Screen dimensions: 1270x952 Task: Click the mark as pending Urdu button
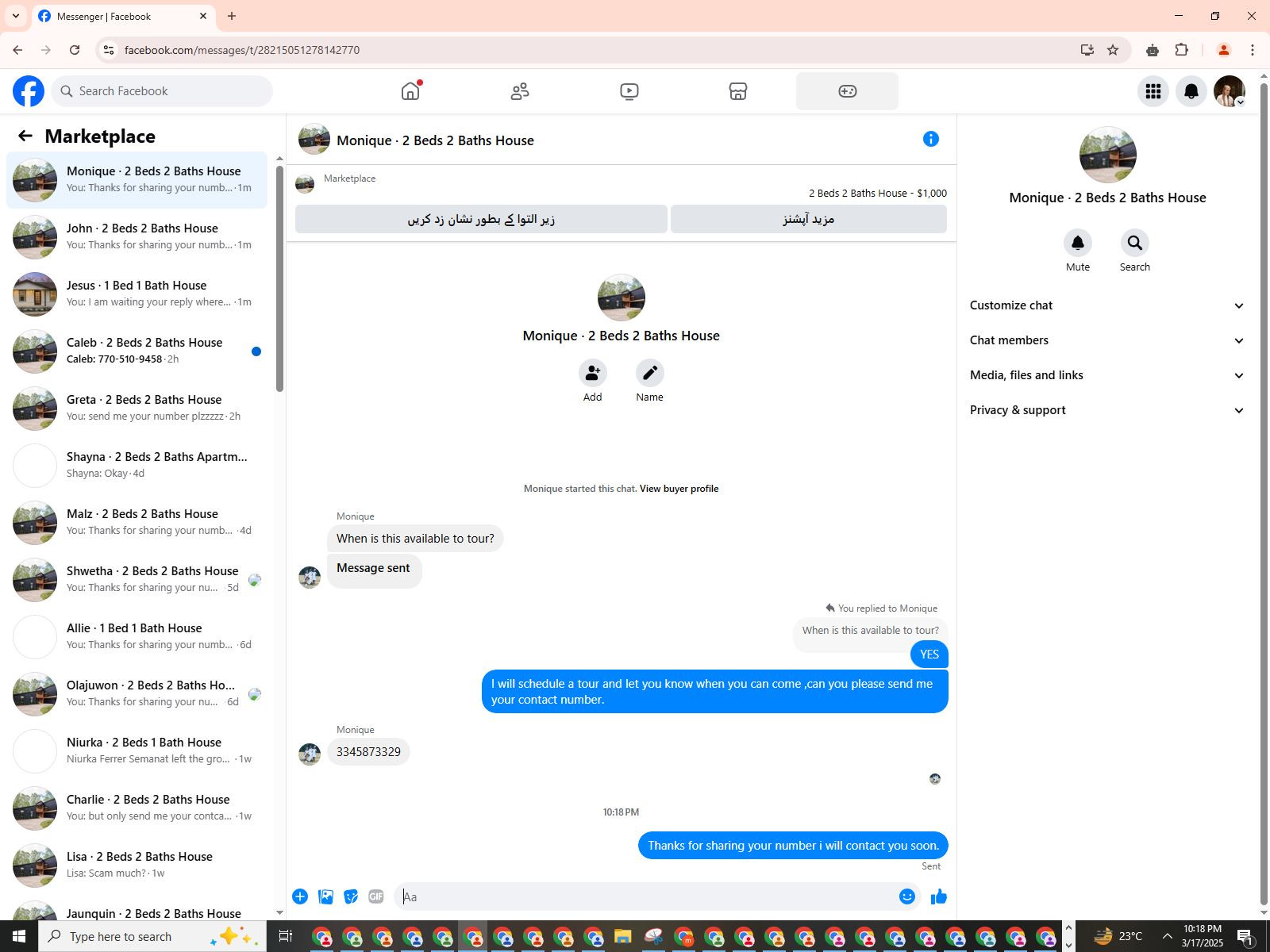481,219
